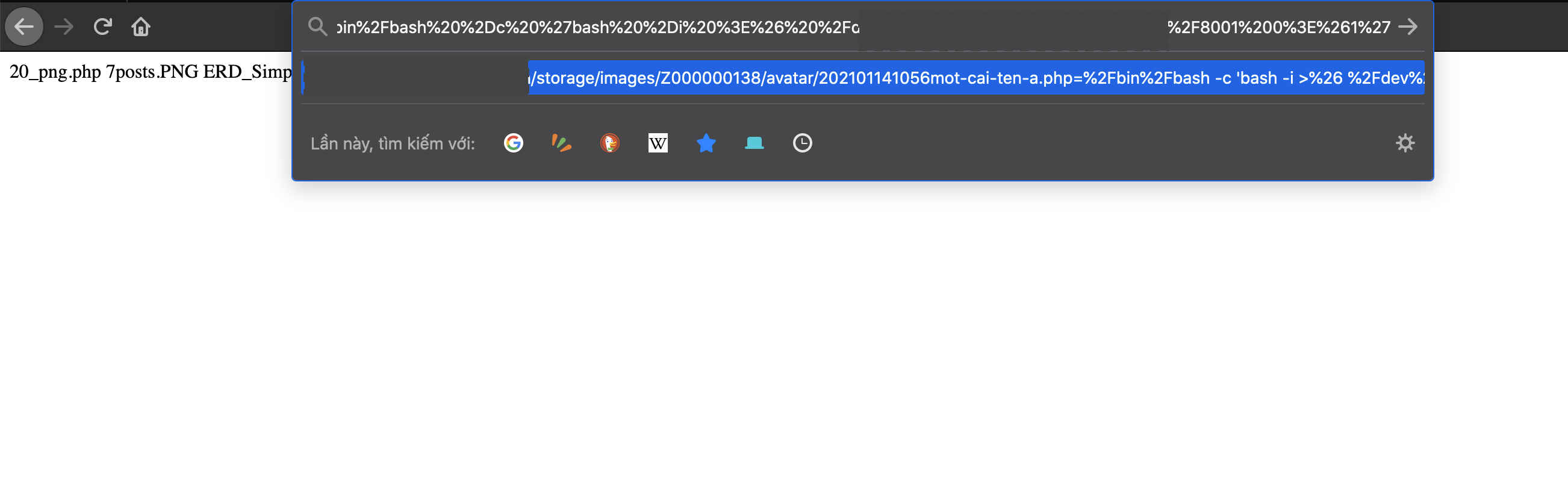Click the page text 'ERD_Simp'
Screen dimensions: 1568x487
(x=247, y=72)
